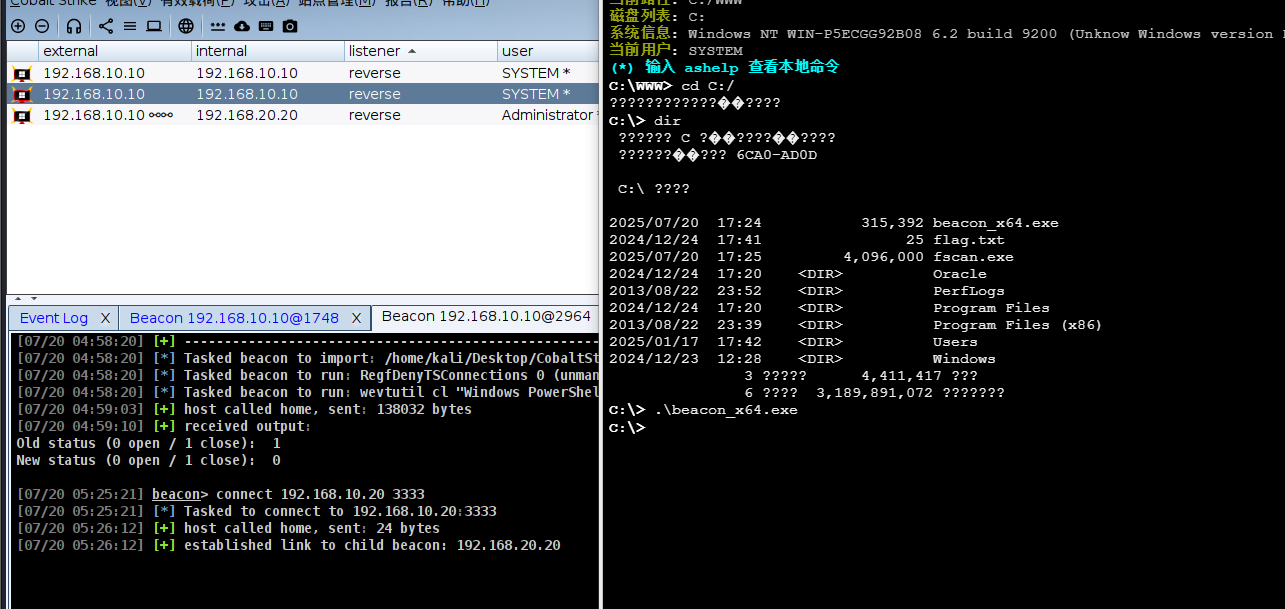
Task: Click the empty C:\> prompt at the terminal bottom
Action: point(627,427)
